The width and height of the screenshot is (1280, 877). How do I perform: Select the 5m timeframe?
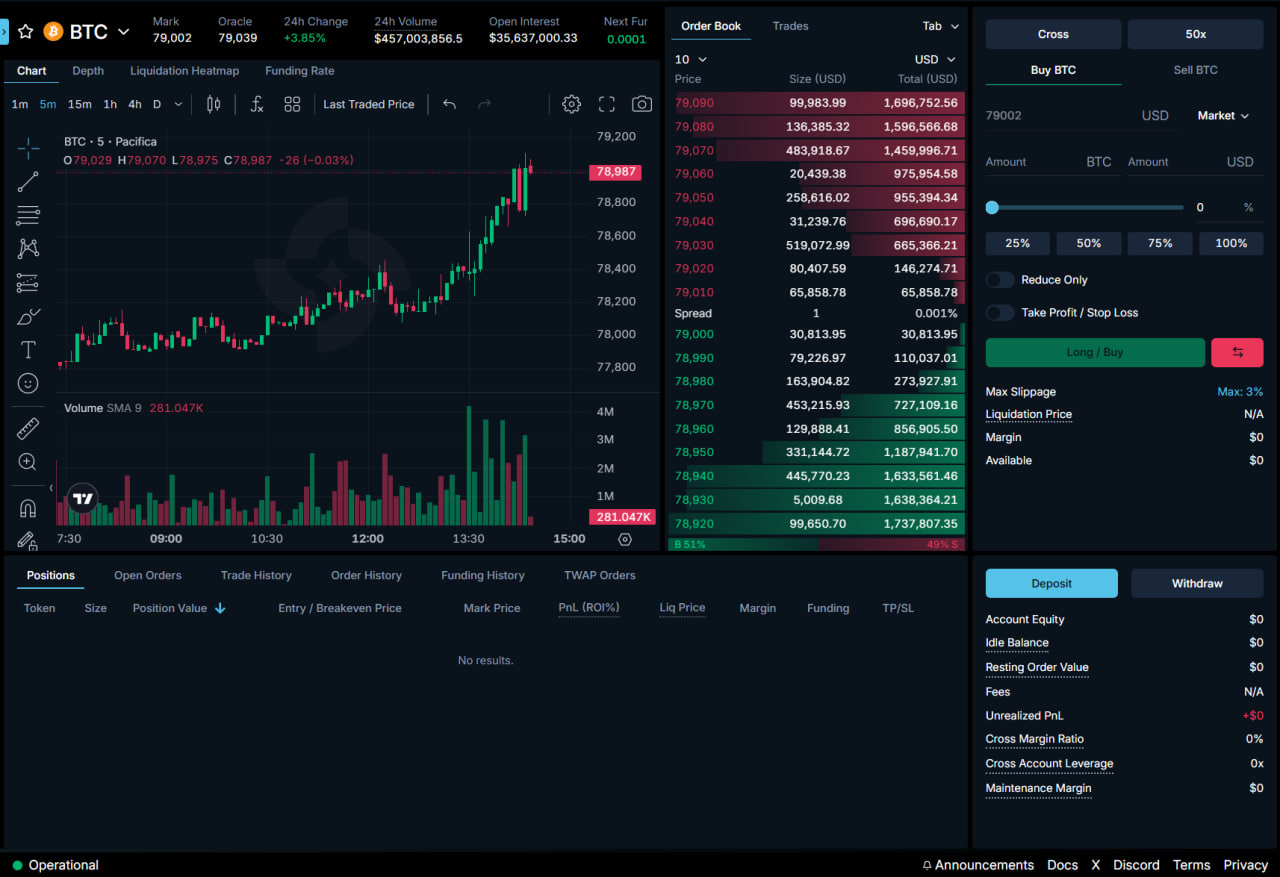tap(48, 104)
